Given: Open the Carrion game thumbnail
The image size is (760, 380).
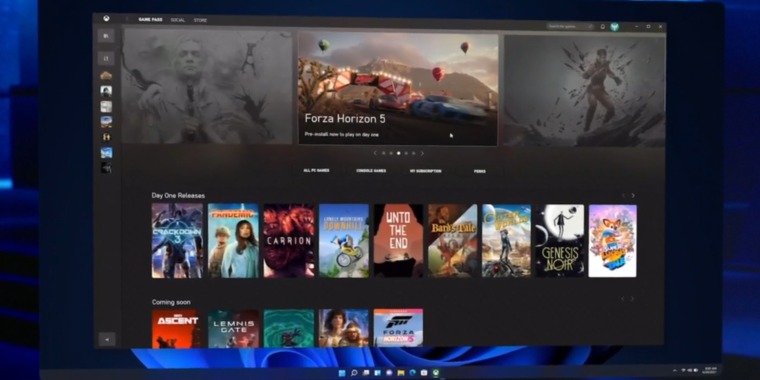Looking at the screenshot, I should tap(289, 240).
